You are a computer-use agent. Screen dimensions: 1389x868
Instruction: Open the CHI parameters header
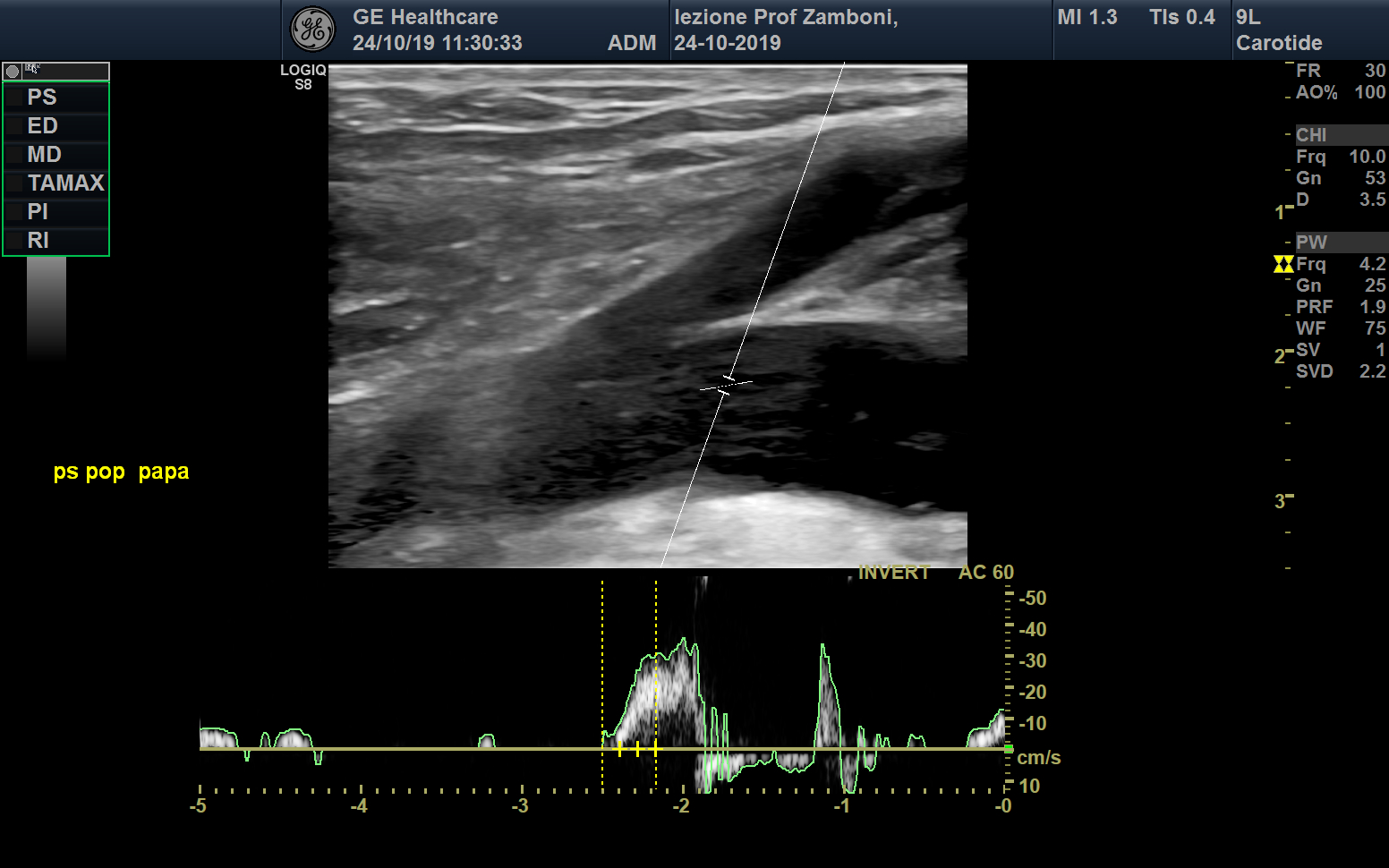[1312, 135]
